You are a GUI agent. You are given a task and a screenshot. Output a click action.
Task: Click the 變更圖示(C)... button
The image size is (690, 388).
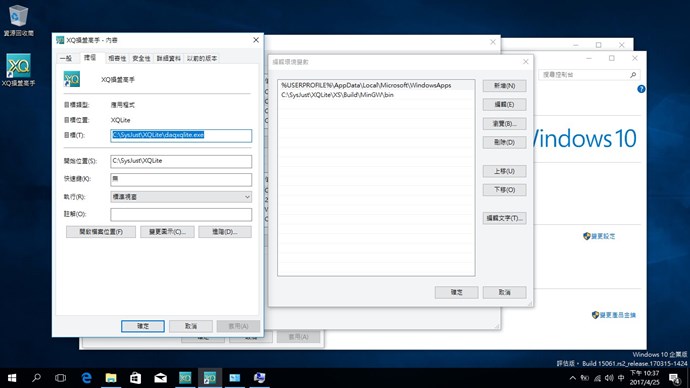pyautogui.click(x=167, y=232)
